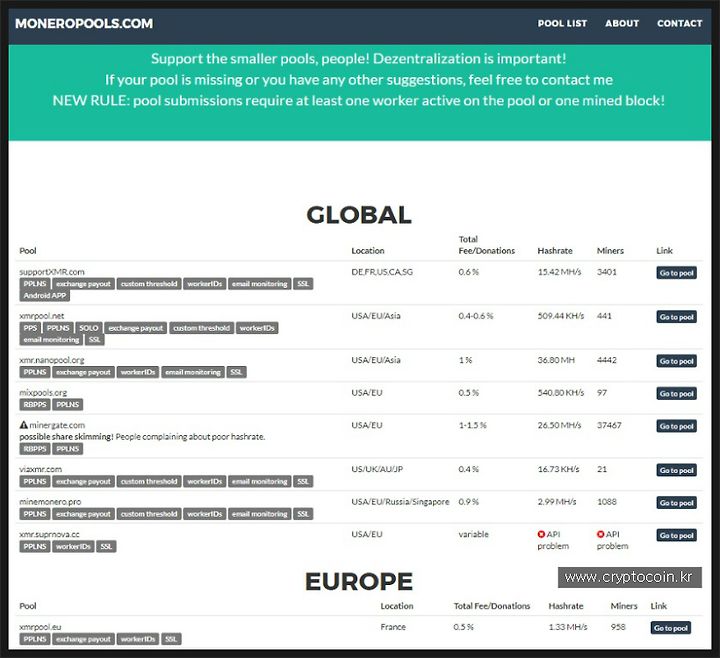Click the SOLO tag under xmrpool.net
Screen dimensions: 720x658
[x=89, y=328]
